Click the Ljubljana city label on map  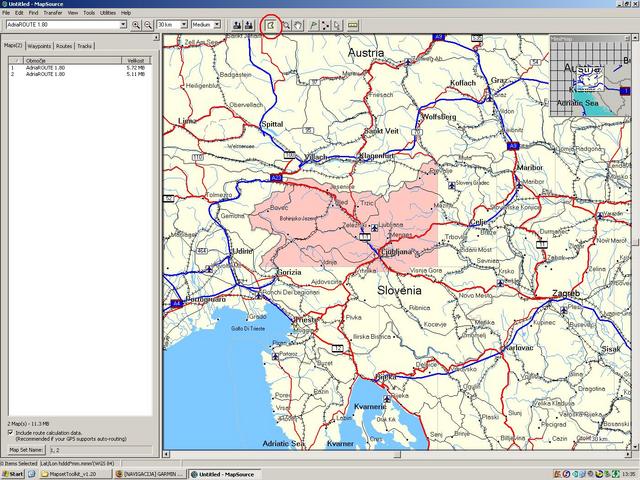click(396, 252)
